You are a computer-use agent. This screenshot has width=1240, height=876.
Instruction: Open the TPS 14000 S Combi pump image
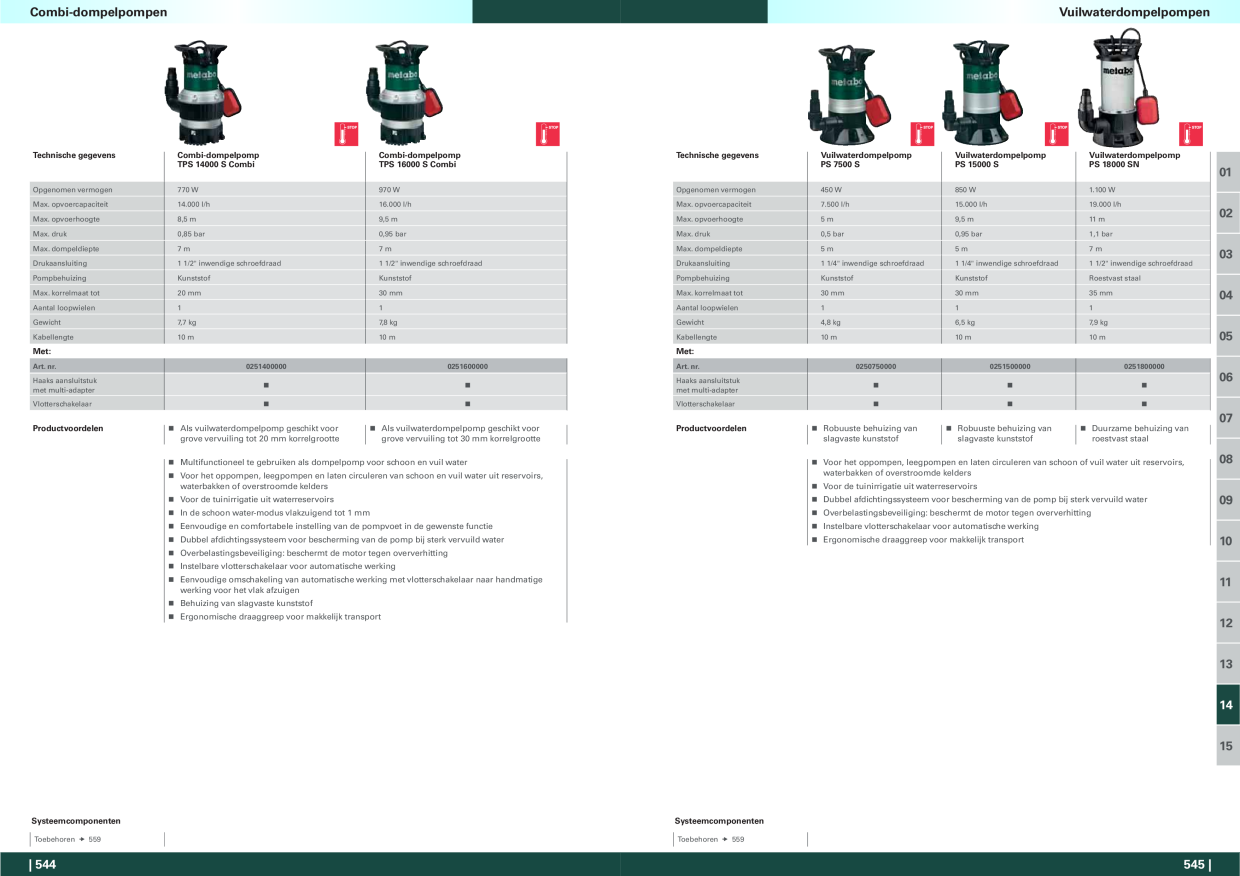(203, 93)
